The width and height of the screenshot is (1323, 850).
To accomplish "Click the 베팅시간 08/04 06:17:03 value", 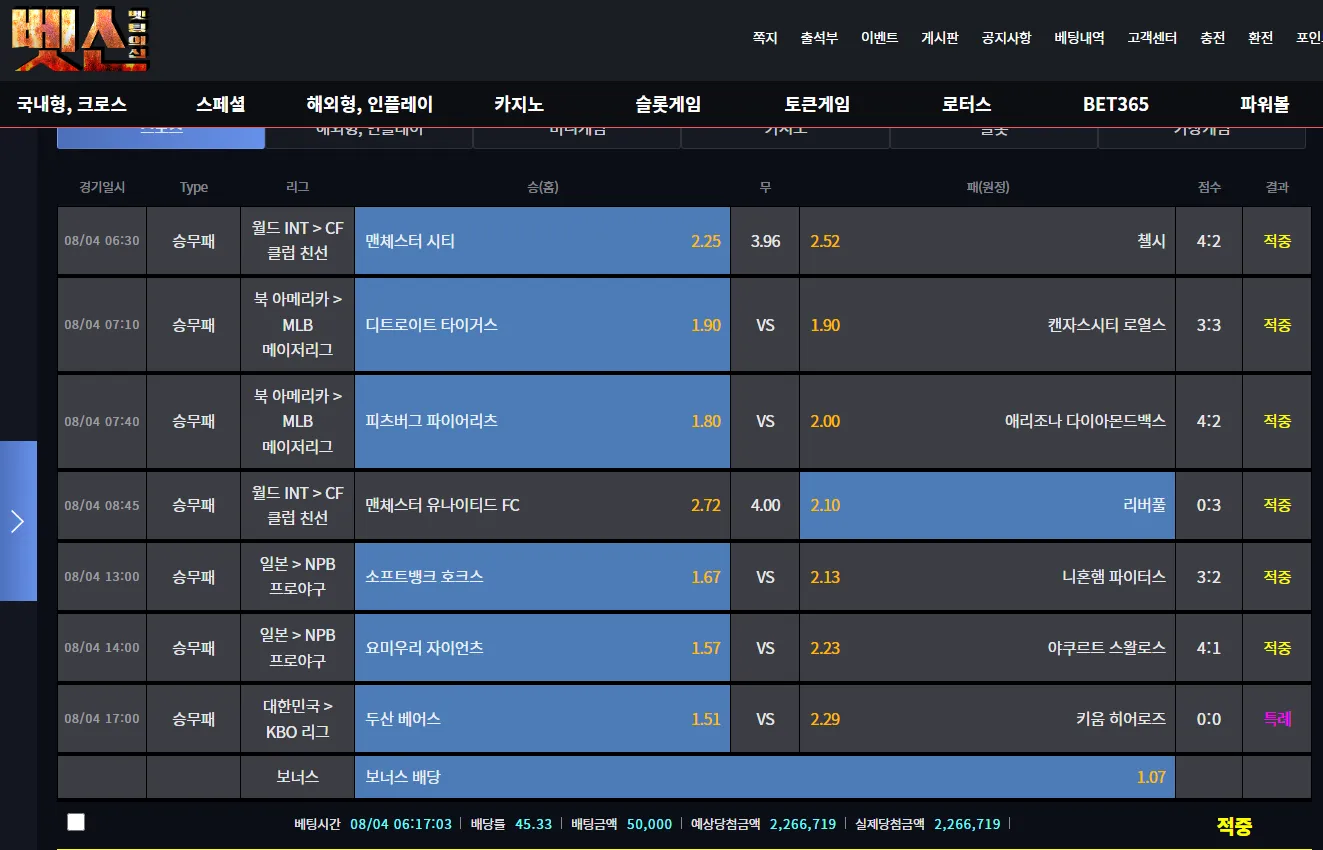I will click(401, 824).
